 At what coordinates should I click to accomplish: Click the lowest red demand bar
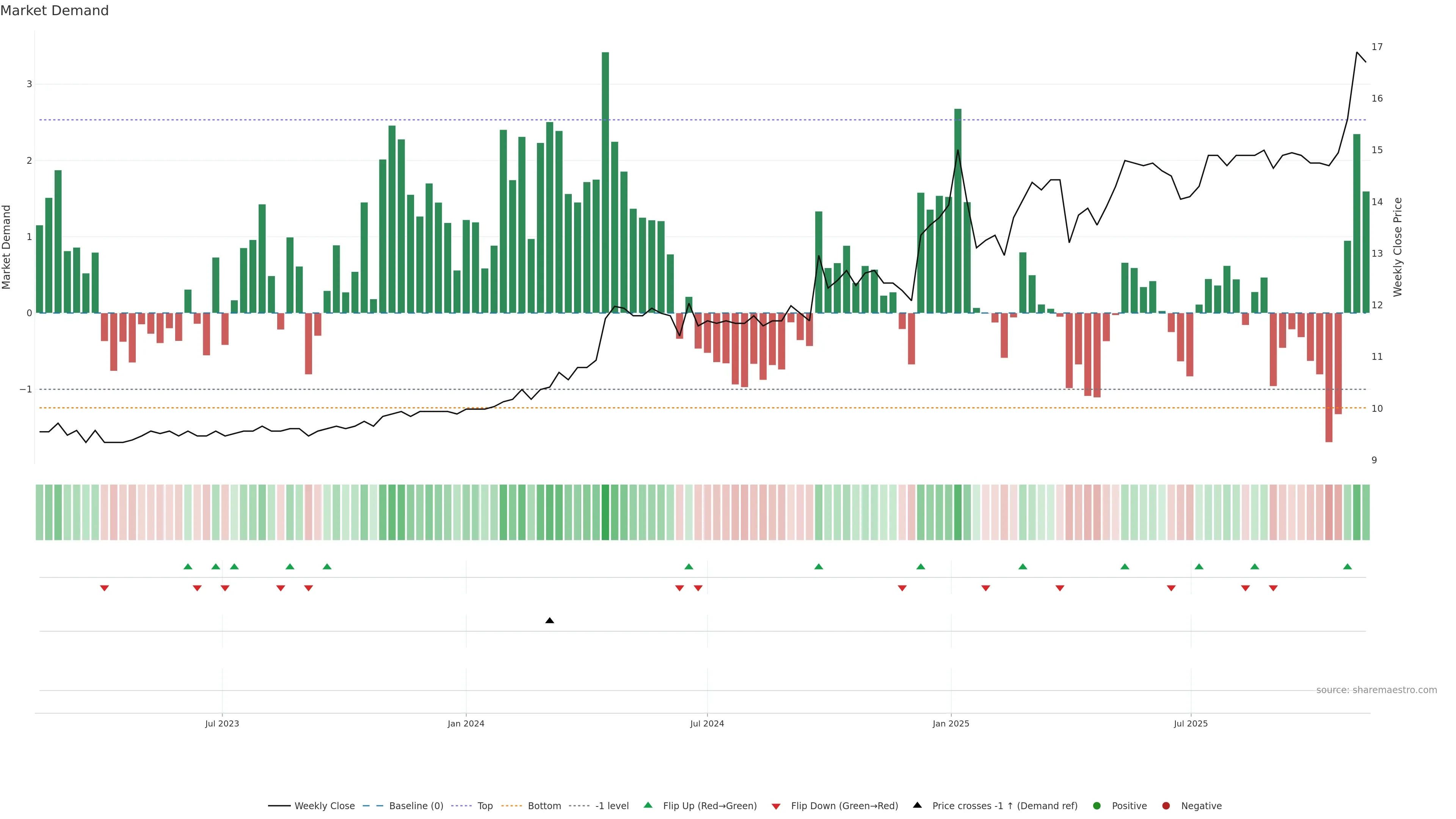coord(1329,377)
